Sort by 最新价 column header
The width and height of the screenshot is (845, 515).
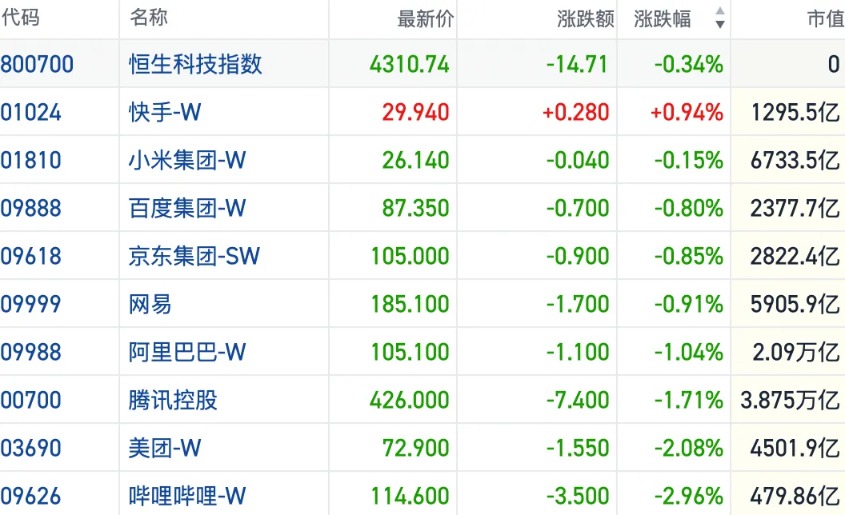coord(425,19)
